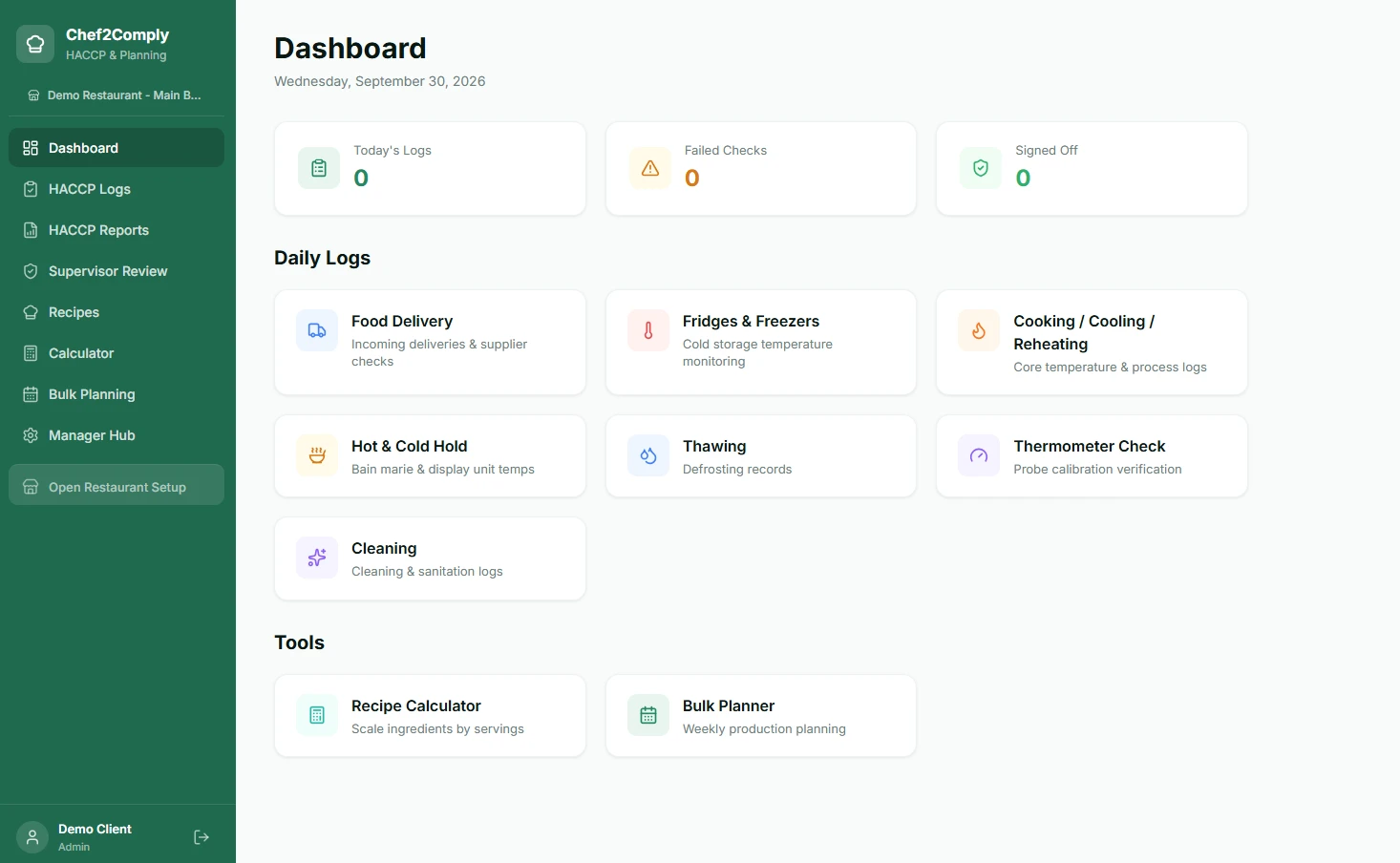Click the Open Restaurant Setup button

117,485
